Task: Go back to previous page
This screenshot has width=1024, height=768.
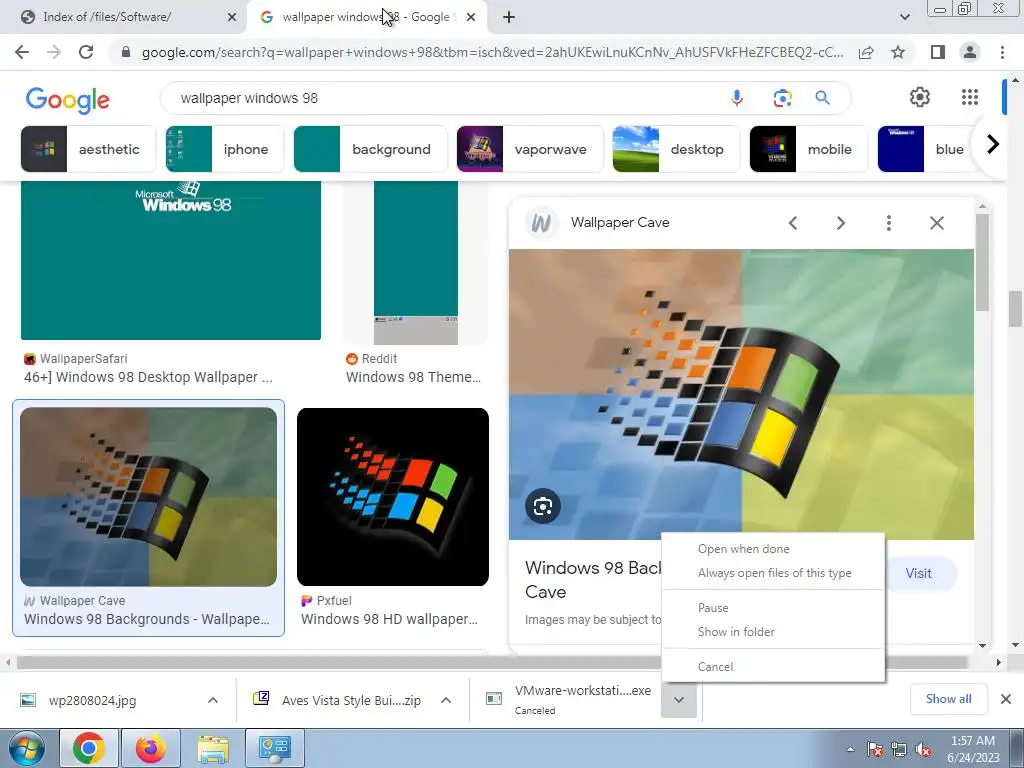Action: 22,52
